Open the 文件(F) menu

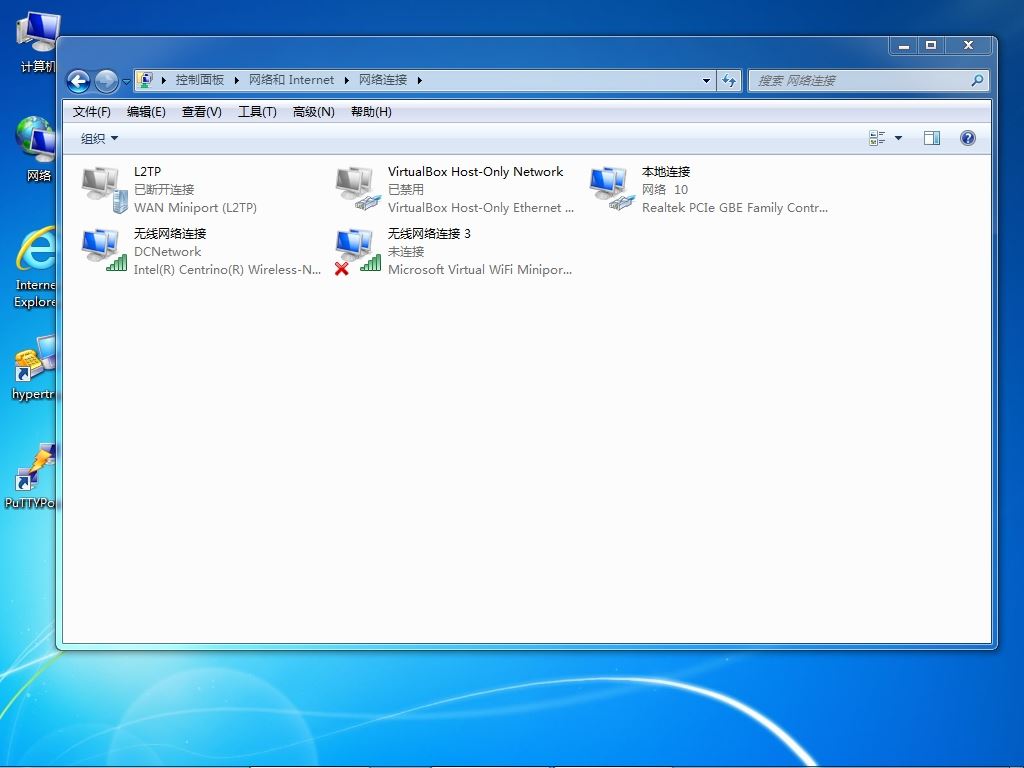point(91,112)
